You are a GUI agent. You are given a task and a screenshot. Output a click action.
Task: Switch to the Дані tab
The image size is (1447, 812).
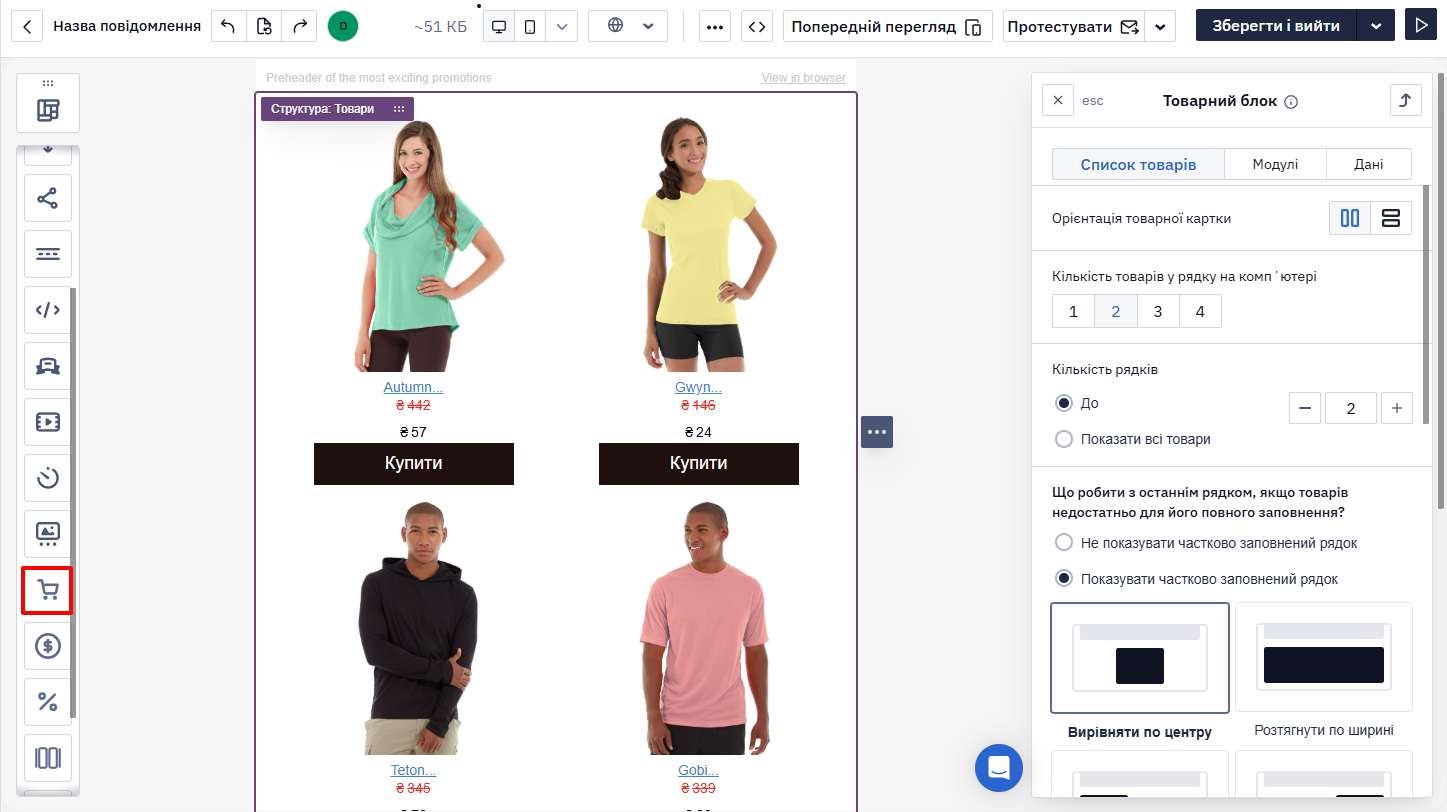pyautogui.click(x=1369, y=164)
